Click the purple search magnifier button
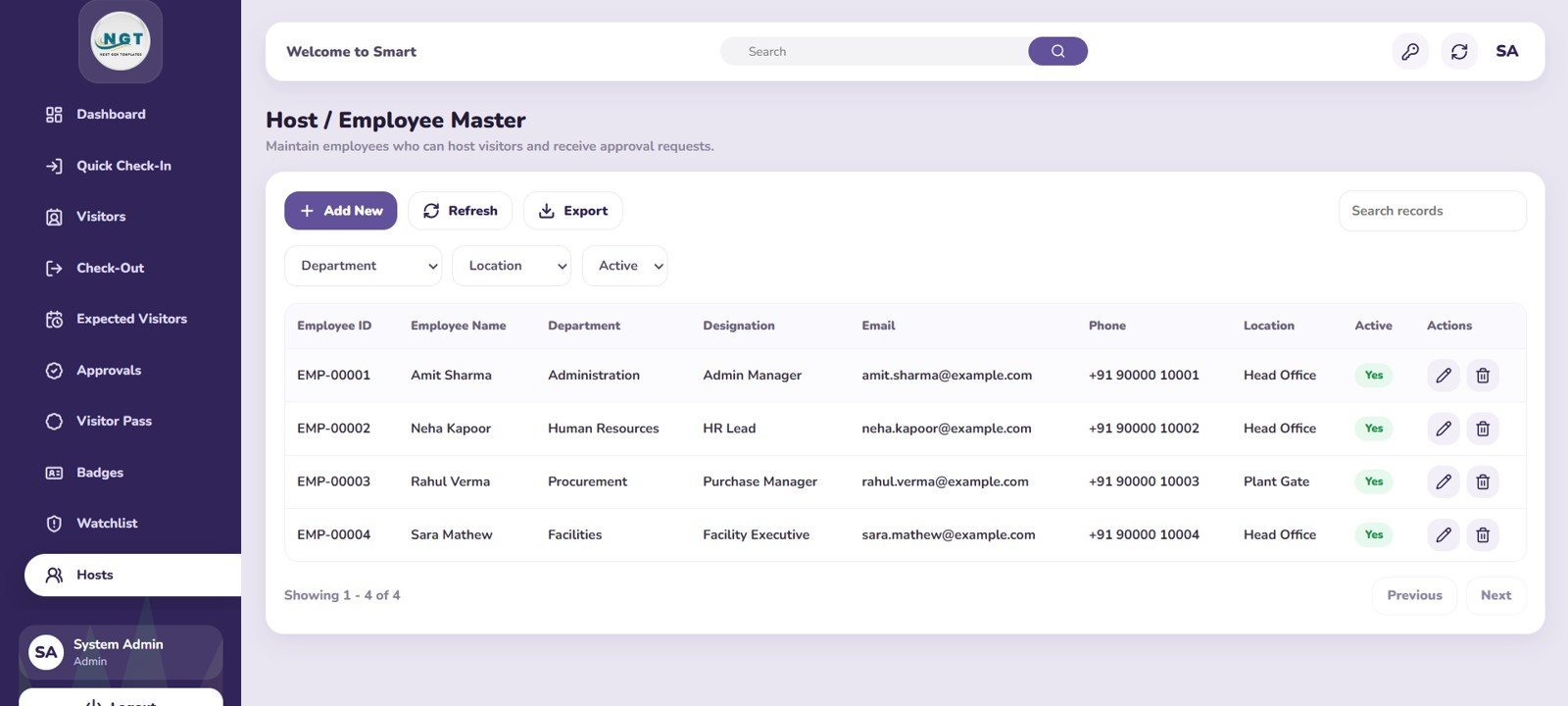The image size is (1568, 706). pyautogui.click(x=1057, y=51)
